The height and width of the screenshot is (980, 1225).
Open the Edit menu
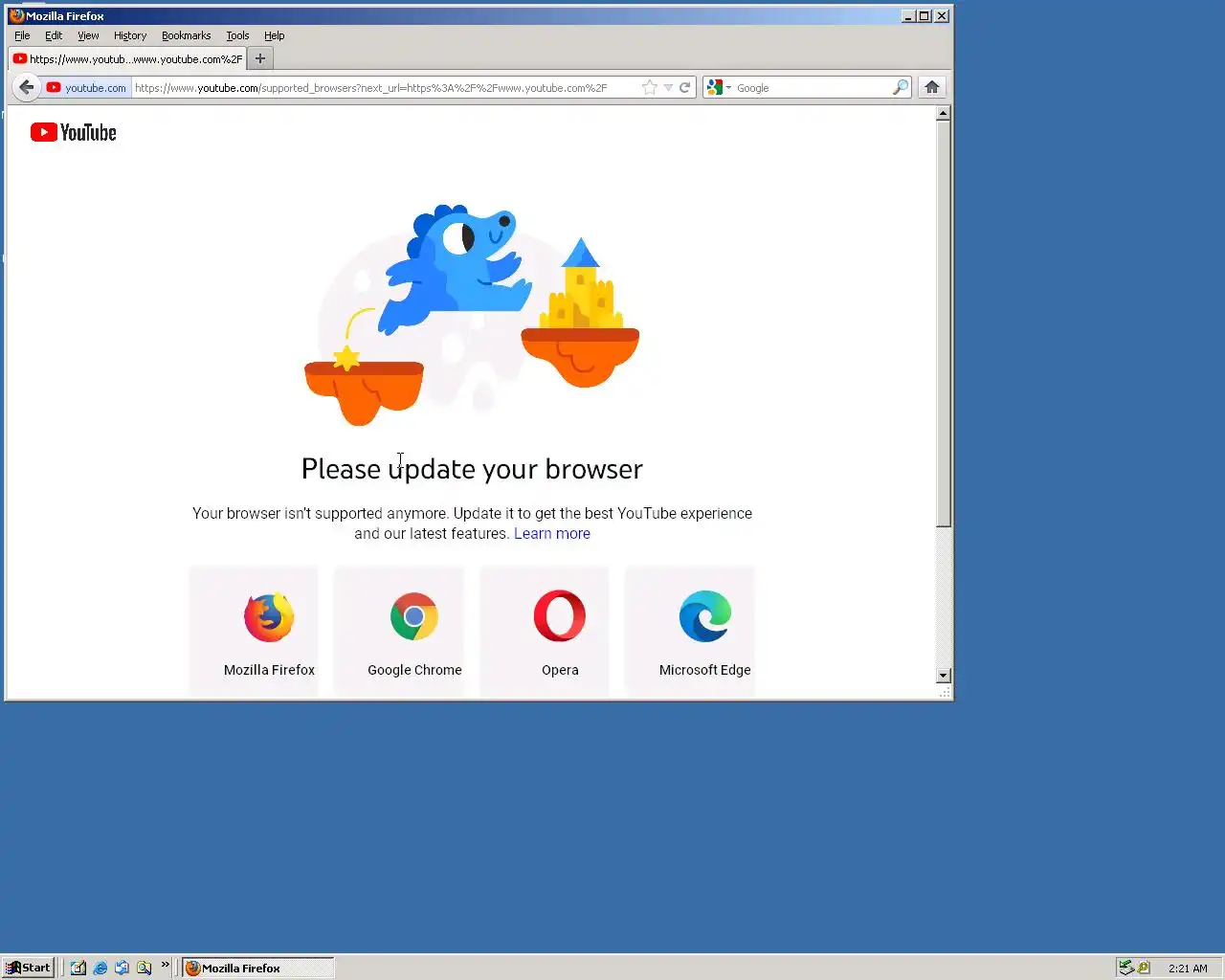[x=54, y=35]
